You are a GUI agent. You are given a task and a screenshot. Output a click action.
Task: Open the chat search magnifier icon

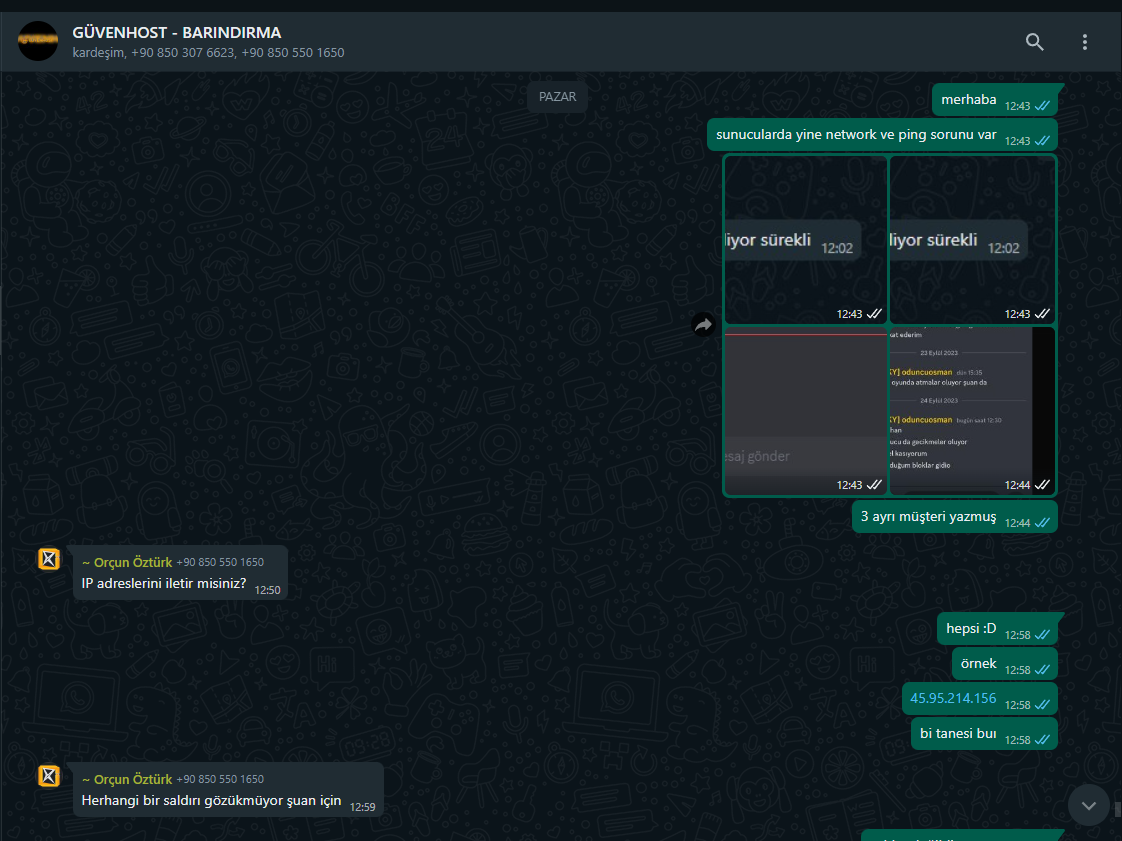tap(1035, 42)
